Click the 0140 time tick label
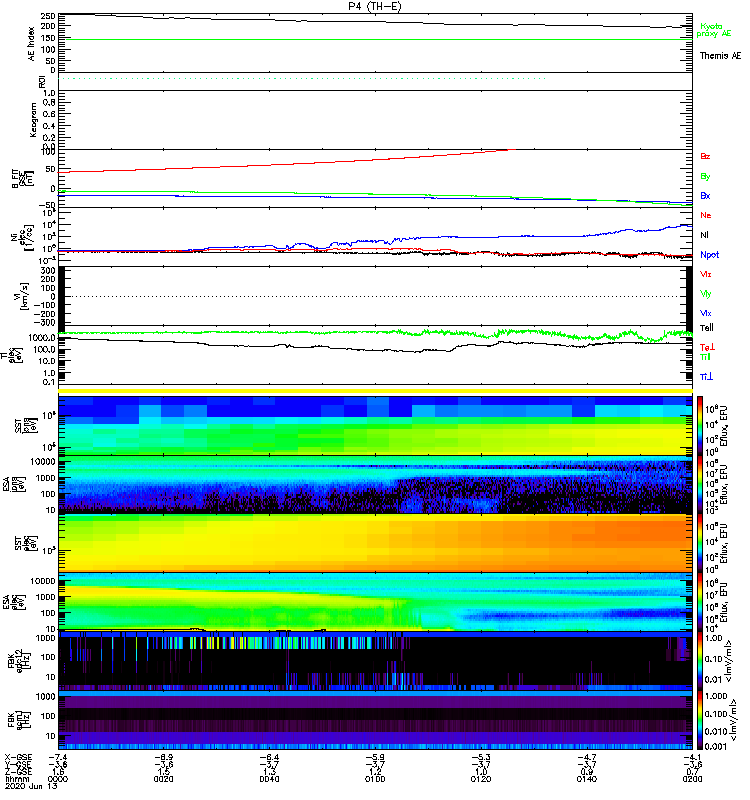Viewport: 750px width, 800px height. [586, 779]
